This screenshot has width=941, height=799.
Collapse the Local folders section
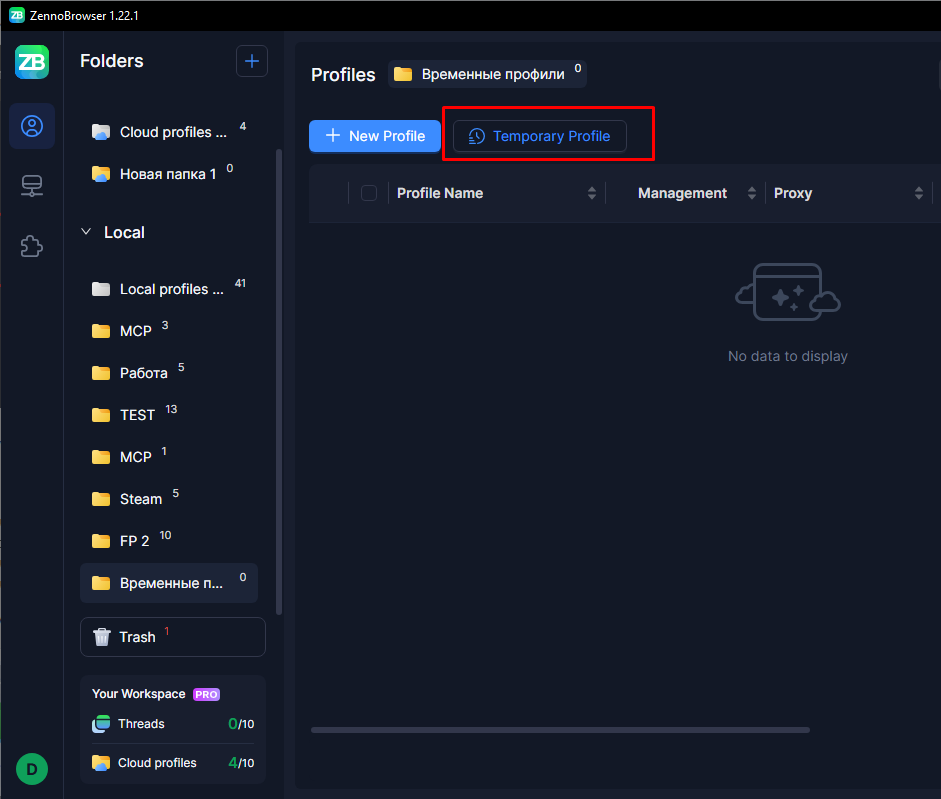pyautogui.click(x=86, y=232)
